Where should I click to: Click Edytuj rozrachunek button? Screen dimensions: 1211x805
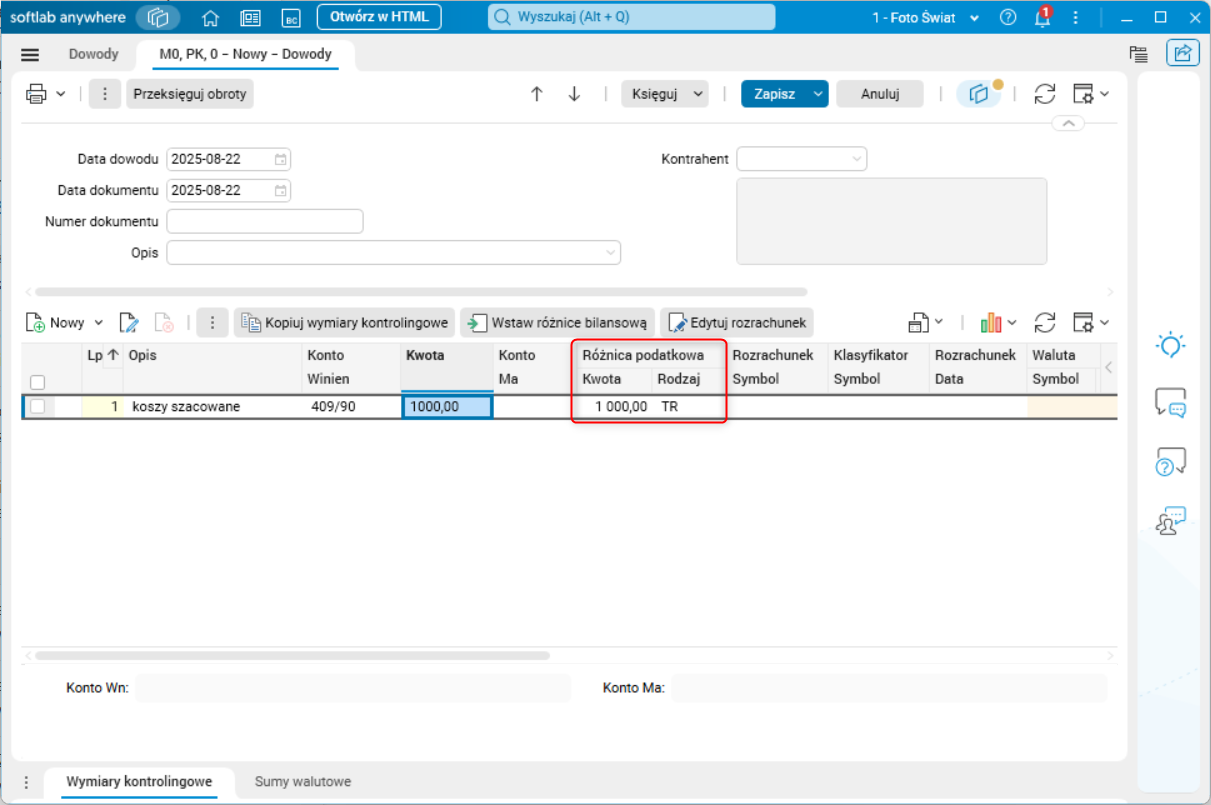point(736,323)
